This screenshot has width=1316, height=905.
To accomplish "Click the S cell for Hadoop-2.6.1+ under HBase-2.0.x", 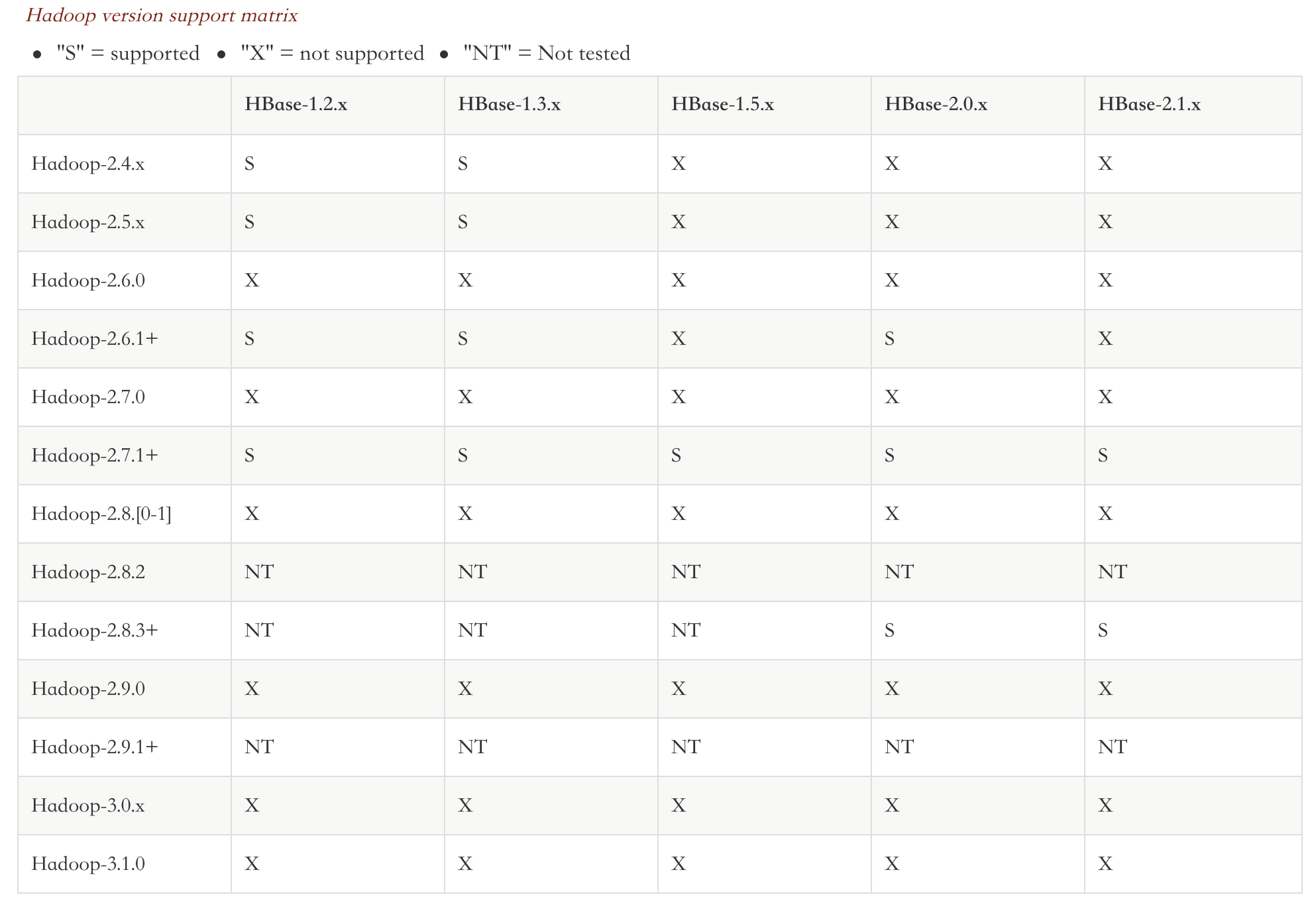I will point(889,339).
